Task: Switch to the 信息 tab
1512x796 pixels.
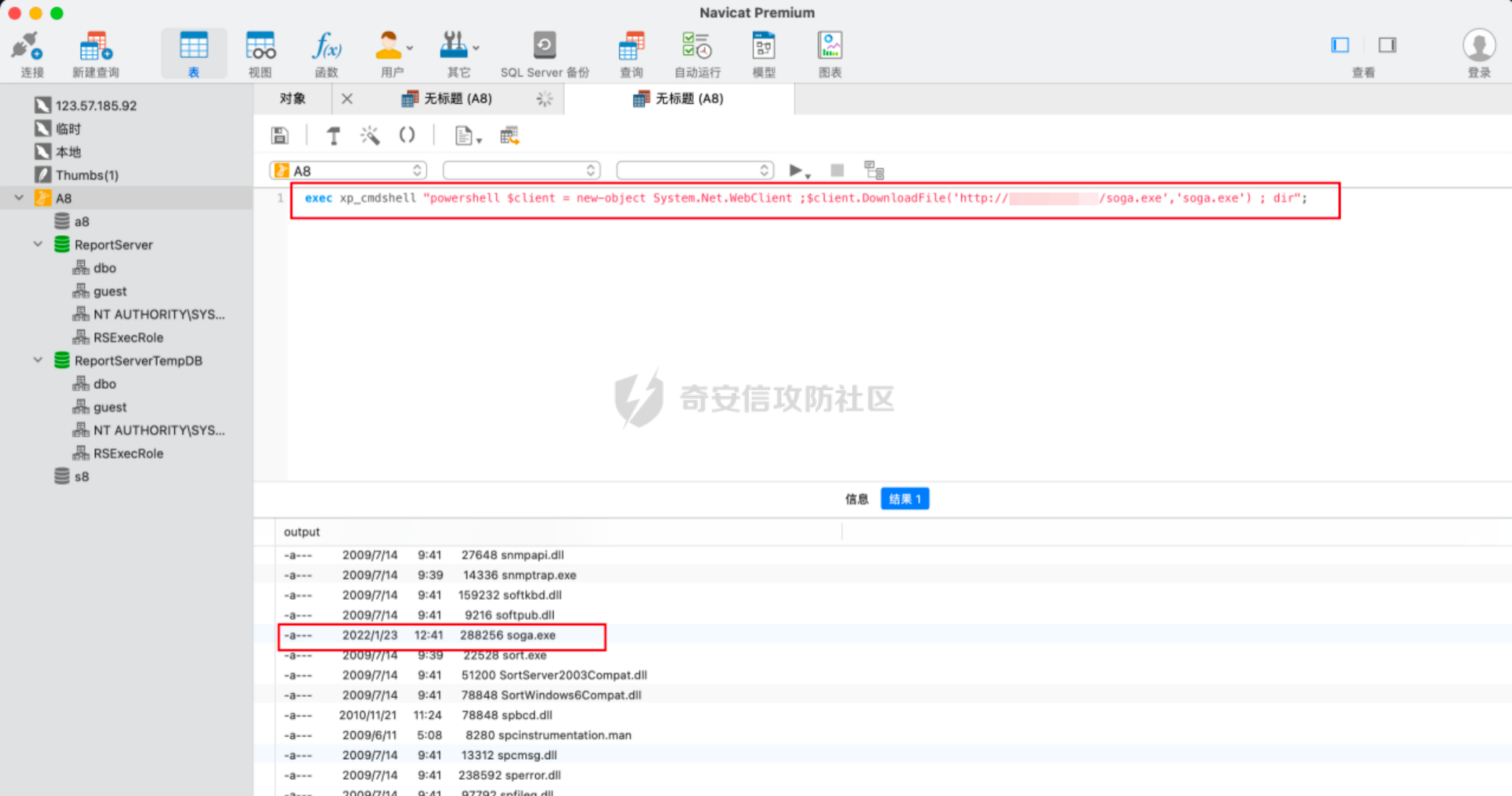Action: (x=857, y=499)
